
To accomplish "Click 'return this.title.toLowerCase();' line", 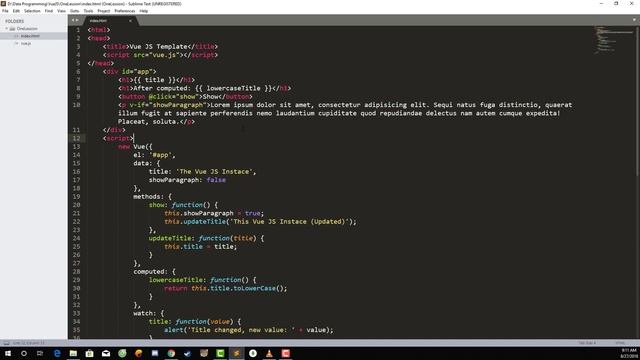I will 225,288.
